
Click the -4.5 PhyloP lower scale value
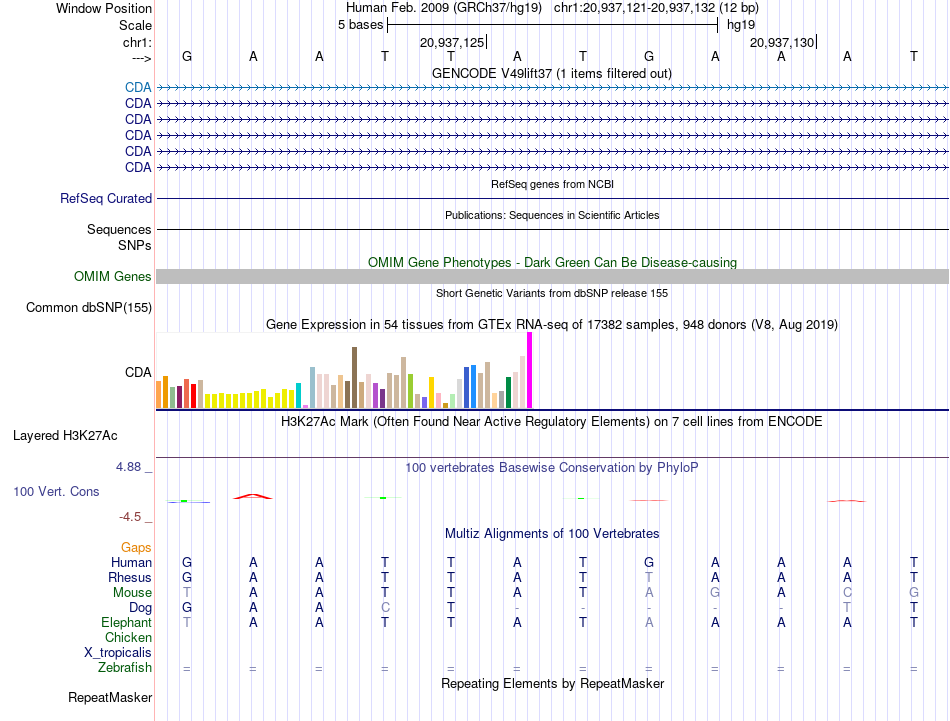coord(130,516)
